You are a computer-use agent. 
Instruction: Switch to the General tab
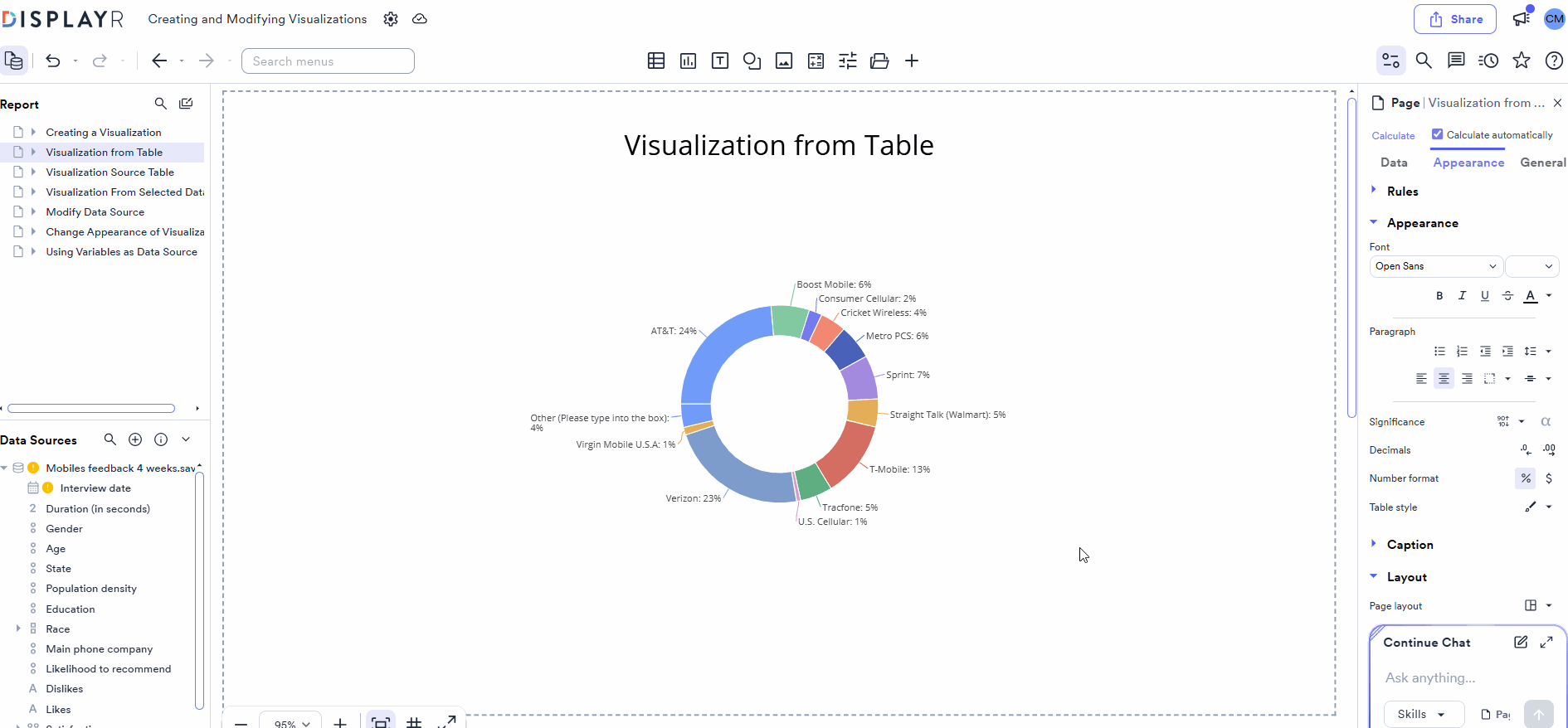1543,163
